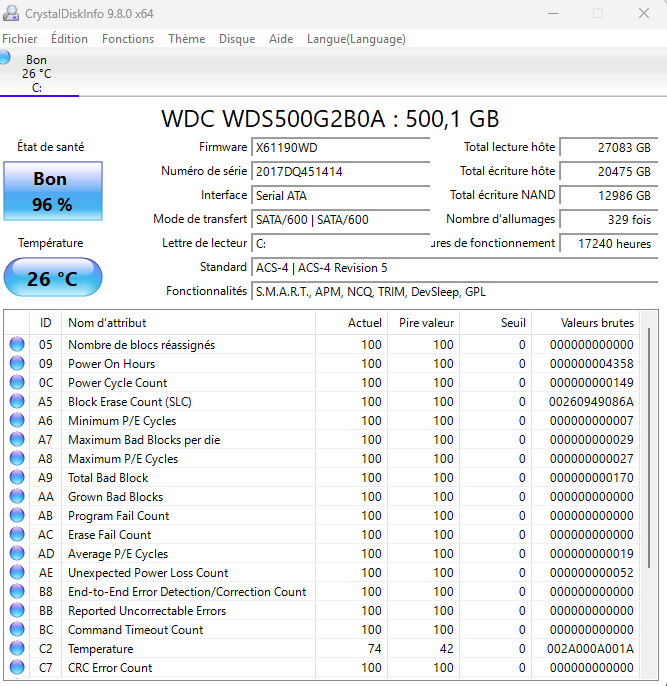Click the Seuil column header
The height and width of the screenshot is (686, 667).
tap(496, 323)
